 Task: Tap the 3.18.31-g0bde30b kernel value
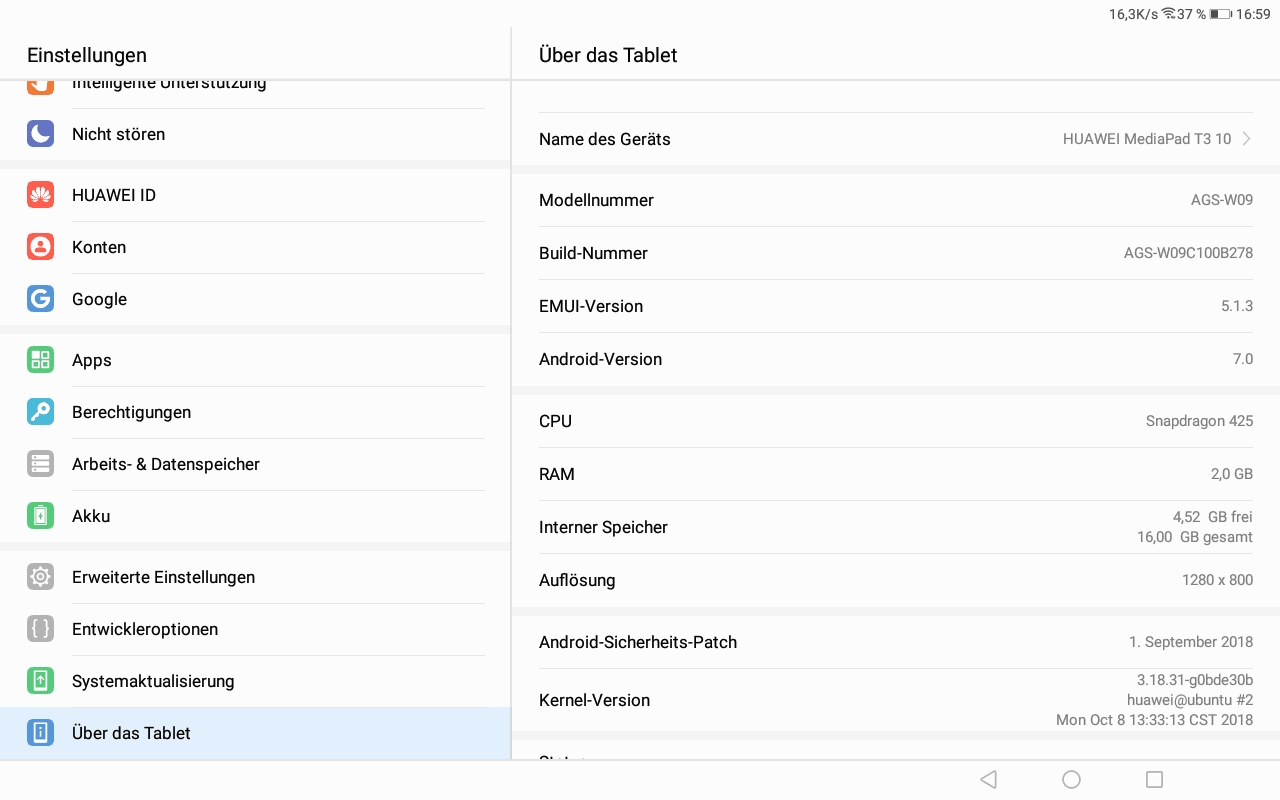point(1195,680)
